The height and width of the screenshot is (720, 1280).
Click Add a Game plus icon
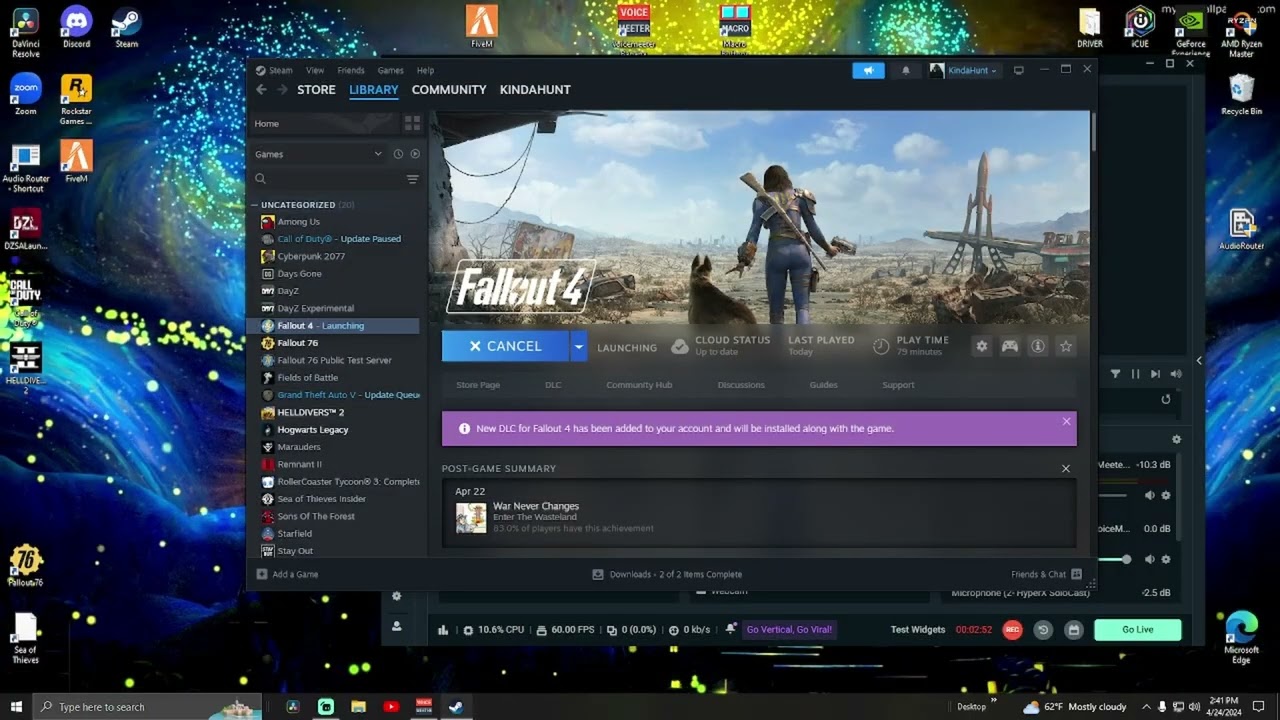tap(262, 574)
